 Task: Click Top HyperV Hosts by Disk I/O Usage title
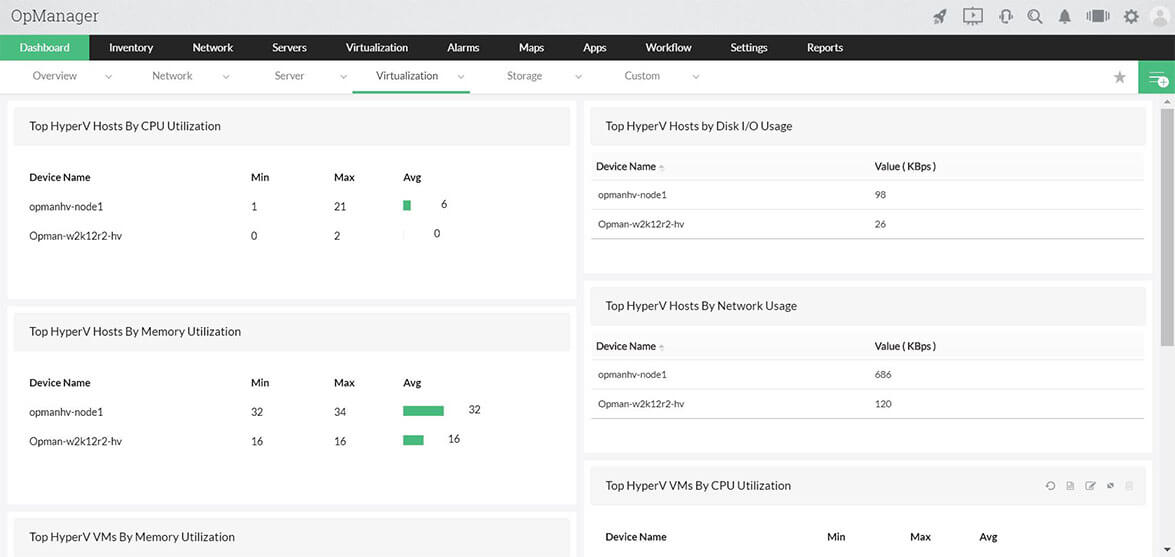698,126
